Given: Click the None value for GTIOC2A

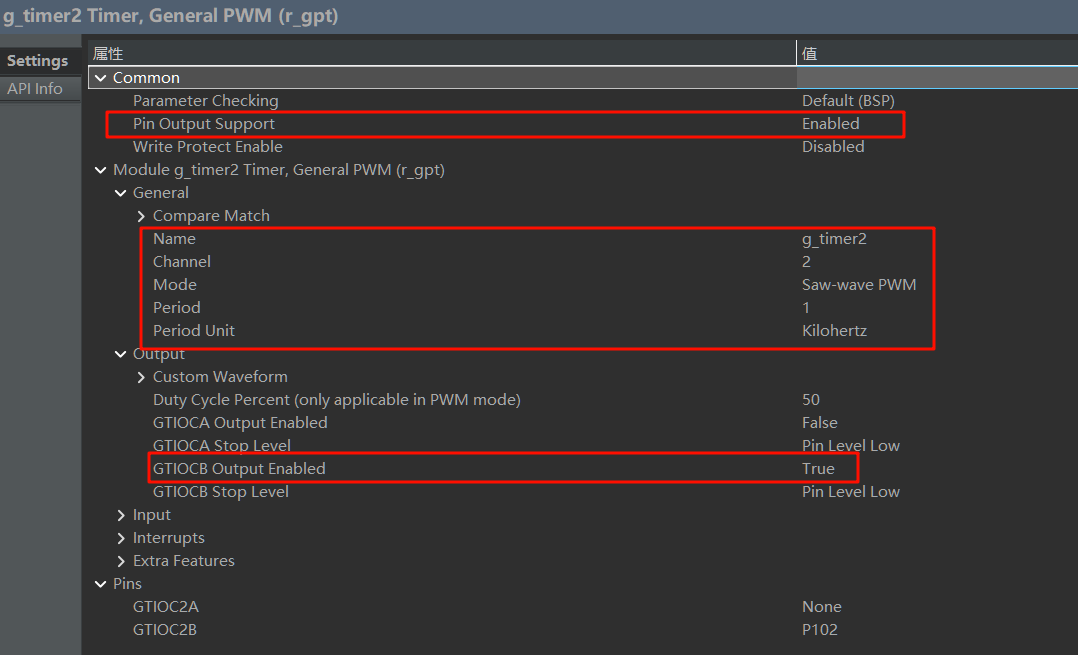Looking at the screenshot, I should pos(822,607).
